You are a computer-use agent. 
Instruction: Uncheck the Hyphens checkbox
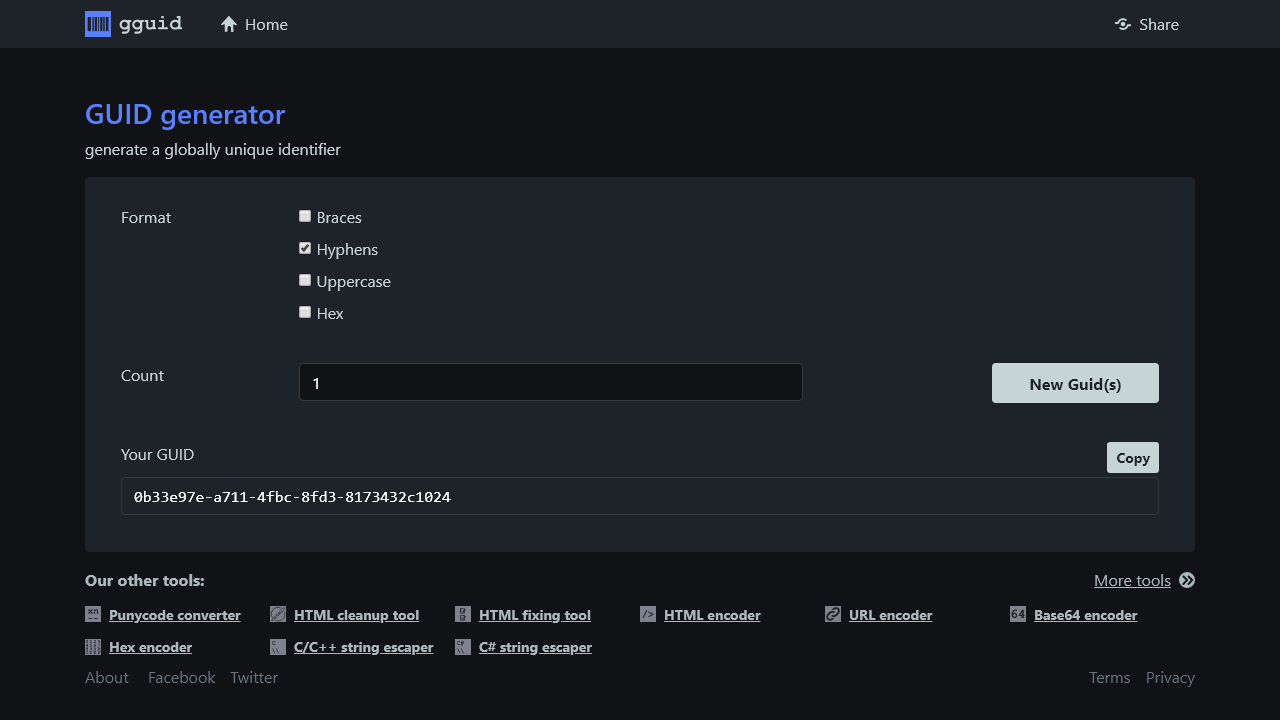point(305,248)
